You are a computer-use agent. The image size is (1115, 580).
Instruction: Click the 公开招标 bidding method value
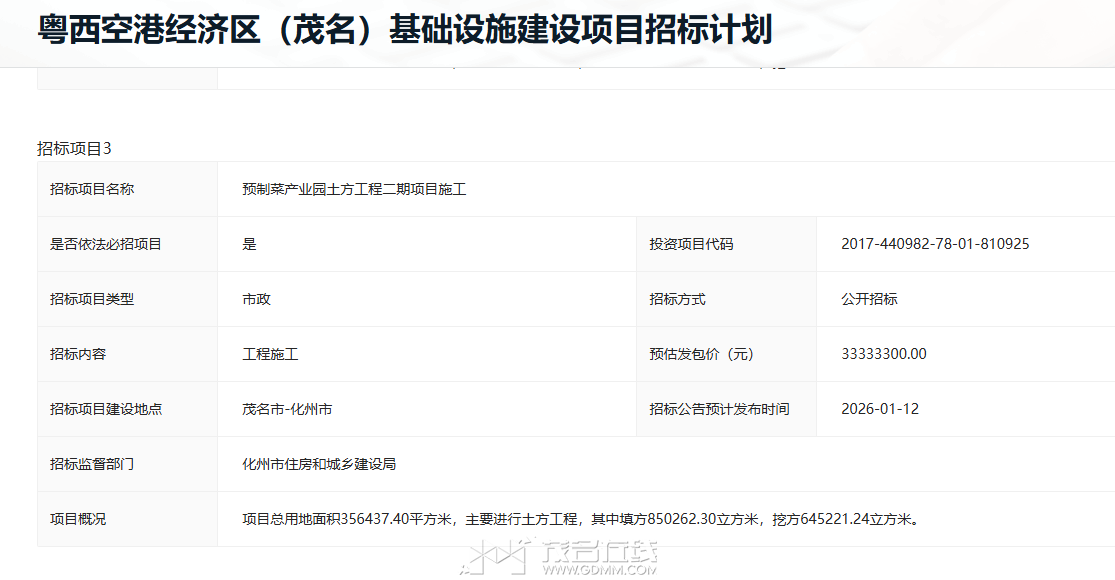click(x=869, y=299)
